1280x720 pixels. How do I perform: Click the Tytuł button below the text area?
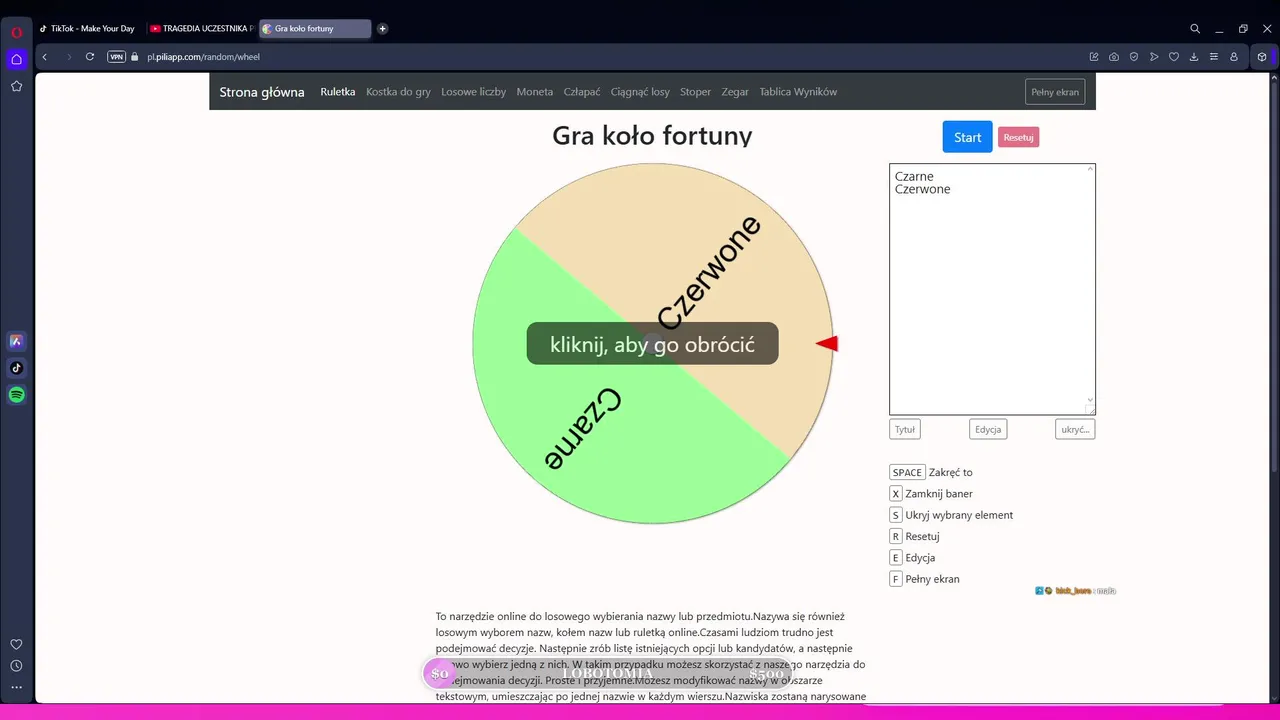click(905, 429)
